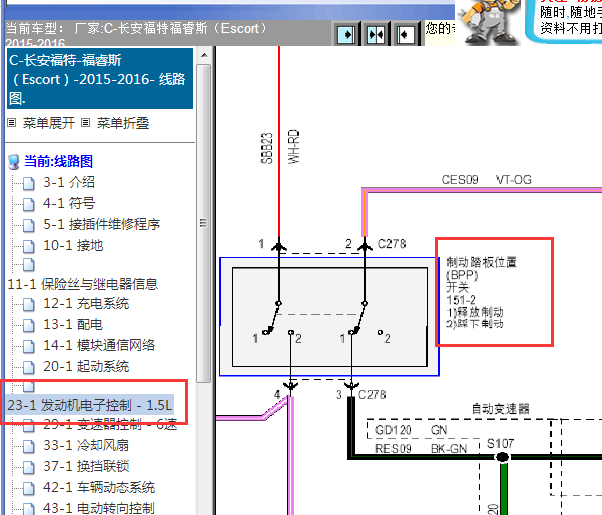Click the S107 splice label
The image size is (602, 515).
[500, 444]
